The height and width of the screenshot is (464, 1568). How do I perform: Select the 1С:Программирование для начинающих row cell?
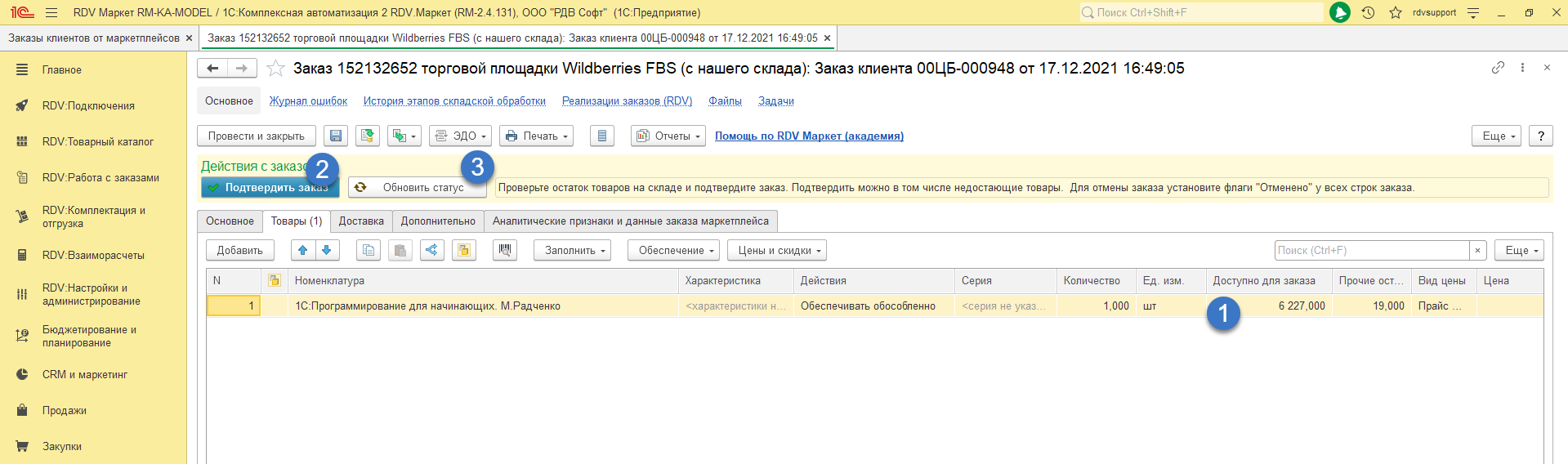point(484,306)
